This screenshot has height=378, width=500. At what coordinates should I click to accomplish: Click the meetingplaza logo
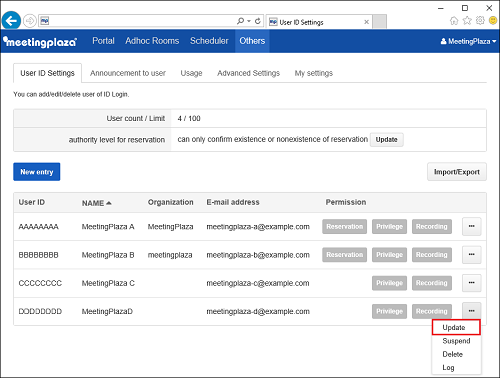(40, 42)
